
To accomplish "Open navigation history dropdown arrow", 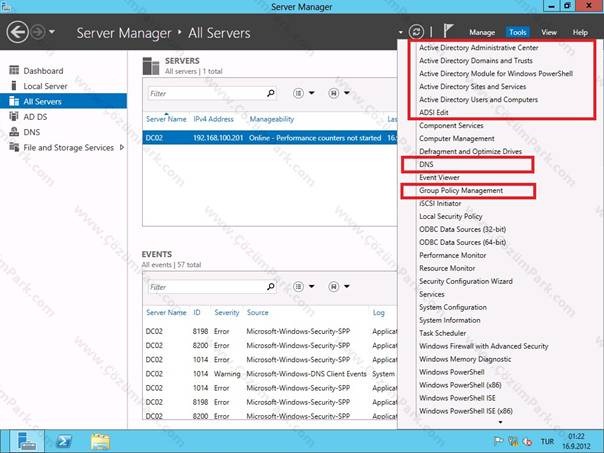I will pyautogui.click(x=52, y=32).
